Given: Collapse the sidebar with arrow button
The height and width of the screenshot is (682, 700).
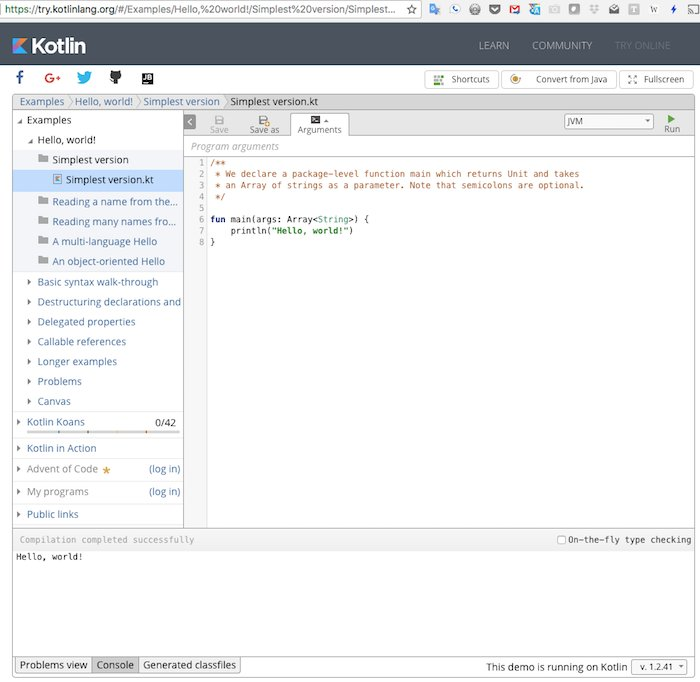Looking at the screenshot, I should click(x=190, y=122).
